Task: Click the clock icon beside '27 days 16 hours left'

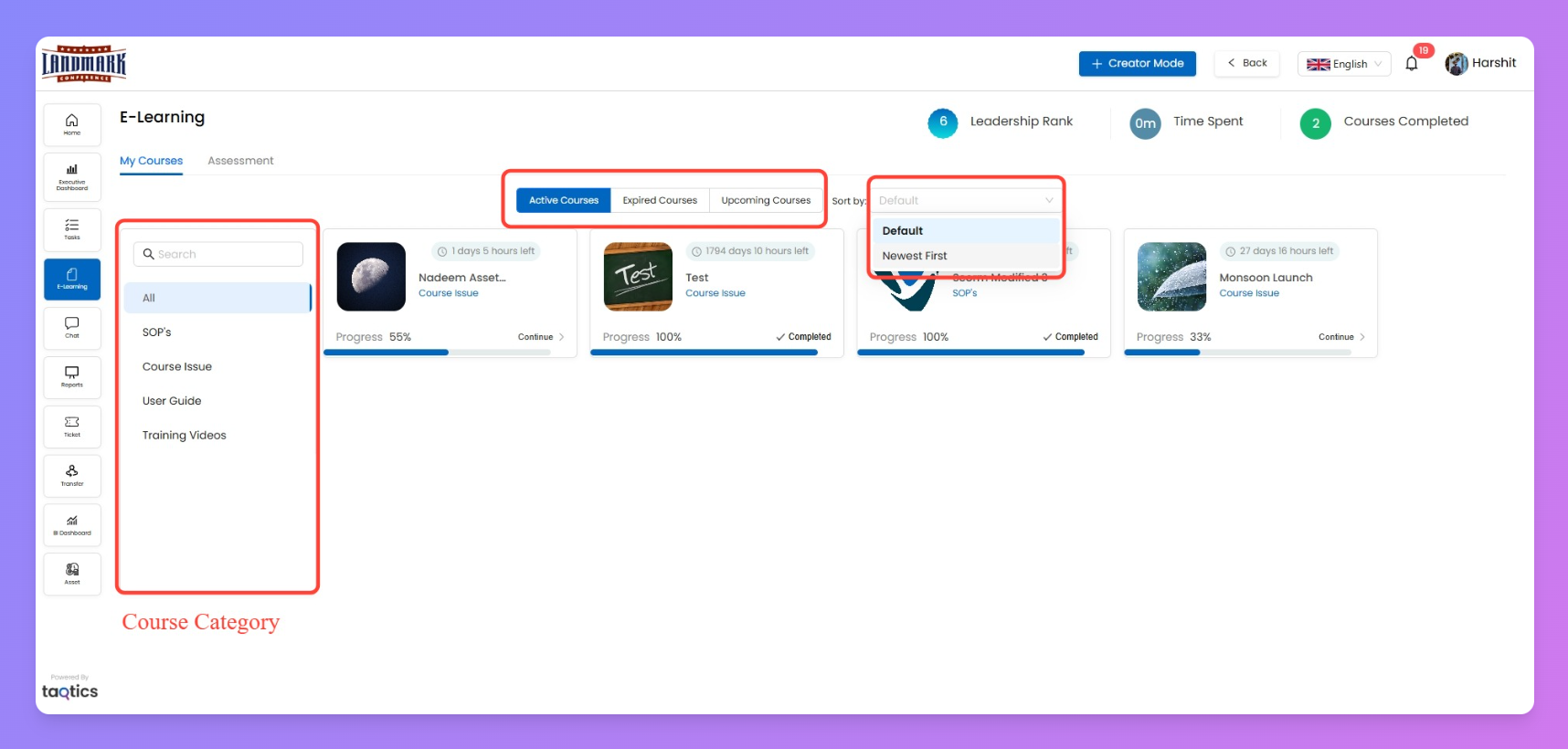Action: 1231,251
